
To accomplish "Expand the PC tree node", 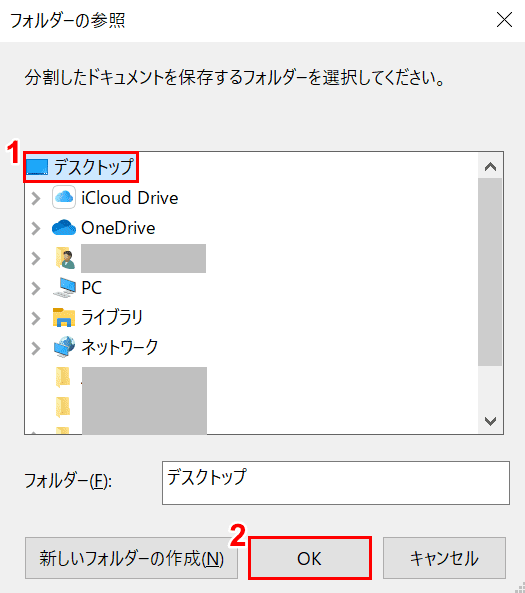I will click(36, 288).
